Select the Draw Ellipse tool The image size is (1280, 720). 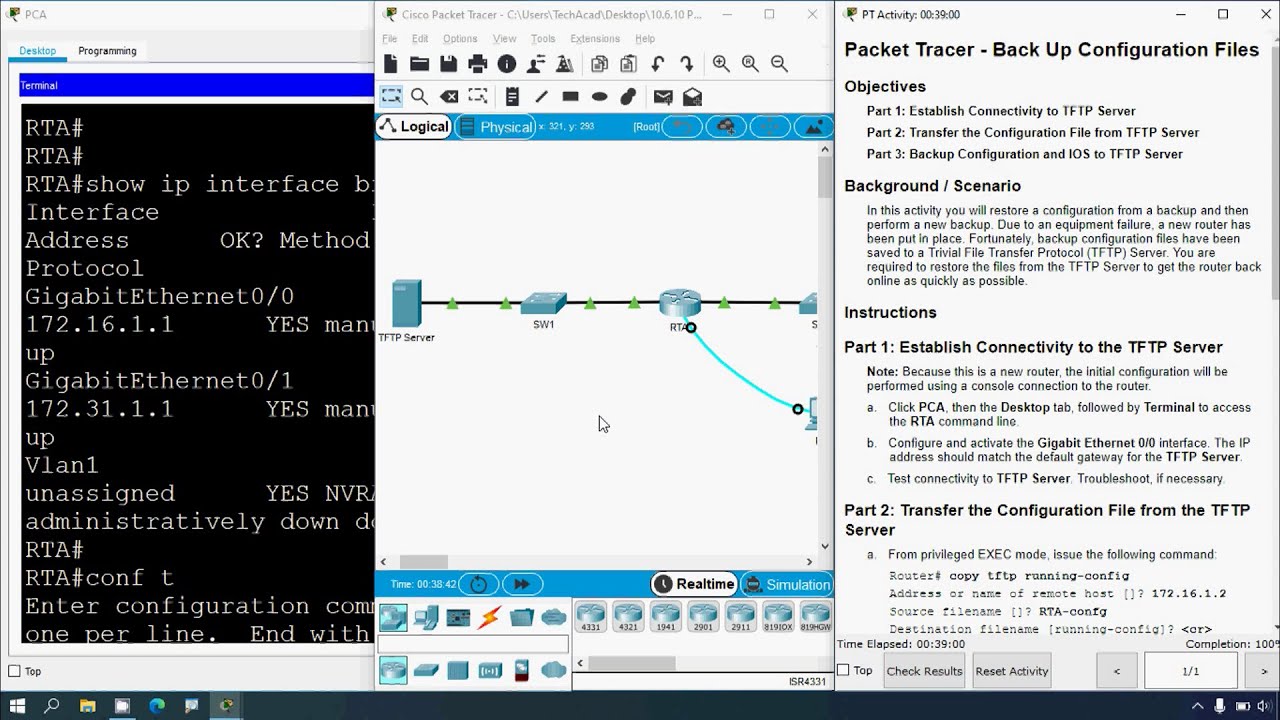point(599,96)
